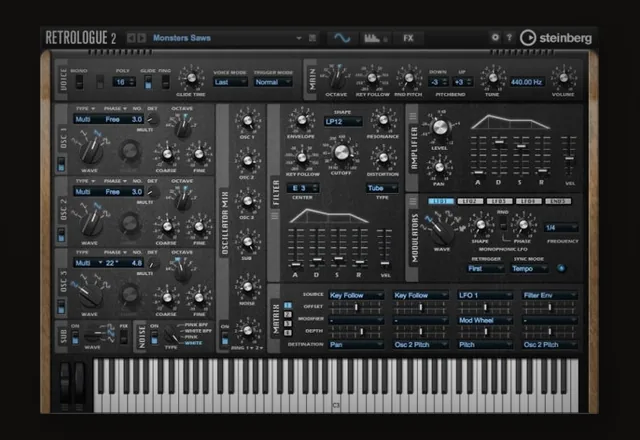Open the distortion Type dropdown showing Tube

382,188
